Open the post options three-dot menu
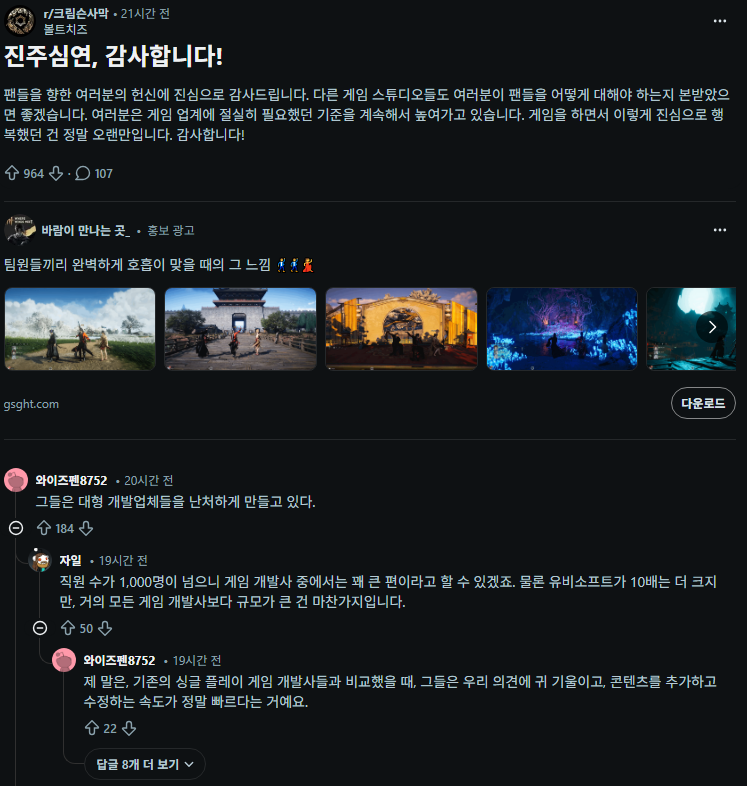Screen dimensions: 747x786 (x=720, y=21)
